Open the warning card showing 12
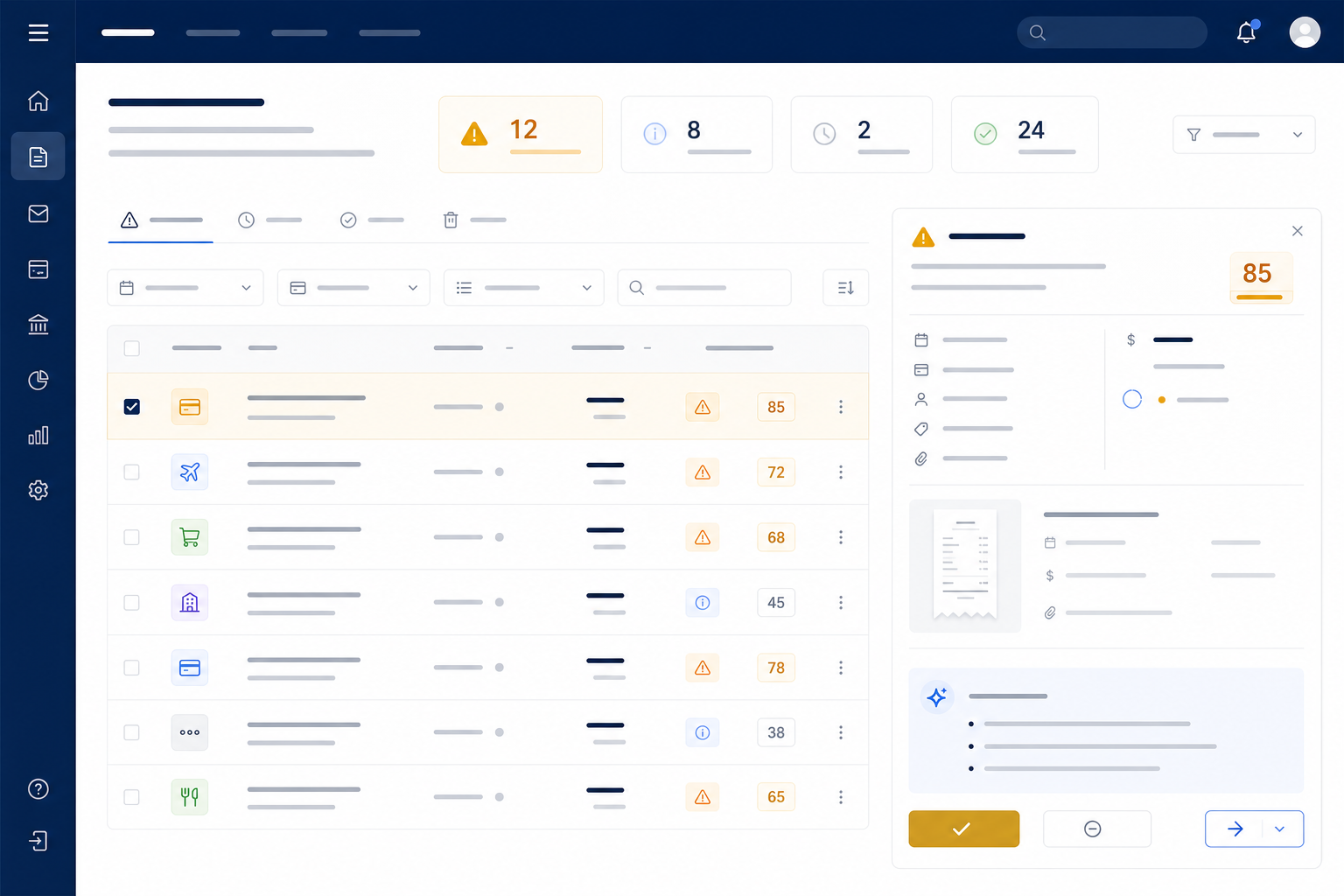Viewport: 1344px width, 896px height. coord(521,134)
